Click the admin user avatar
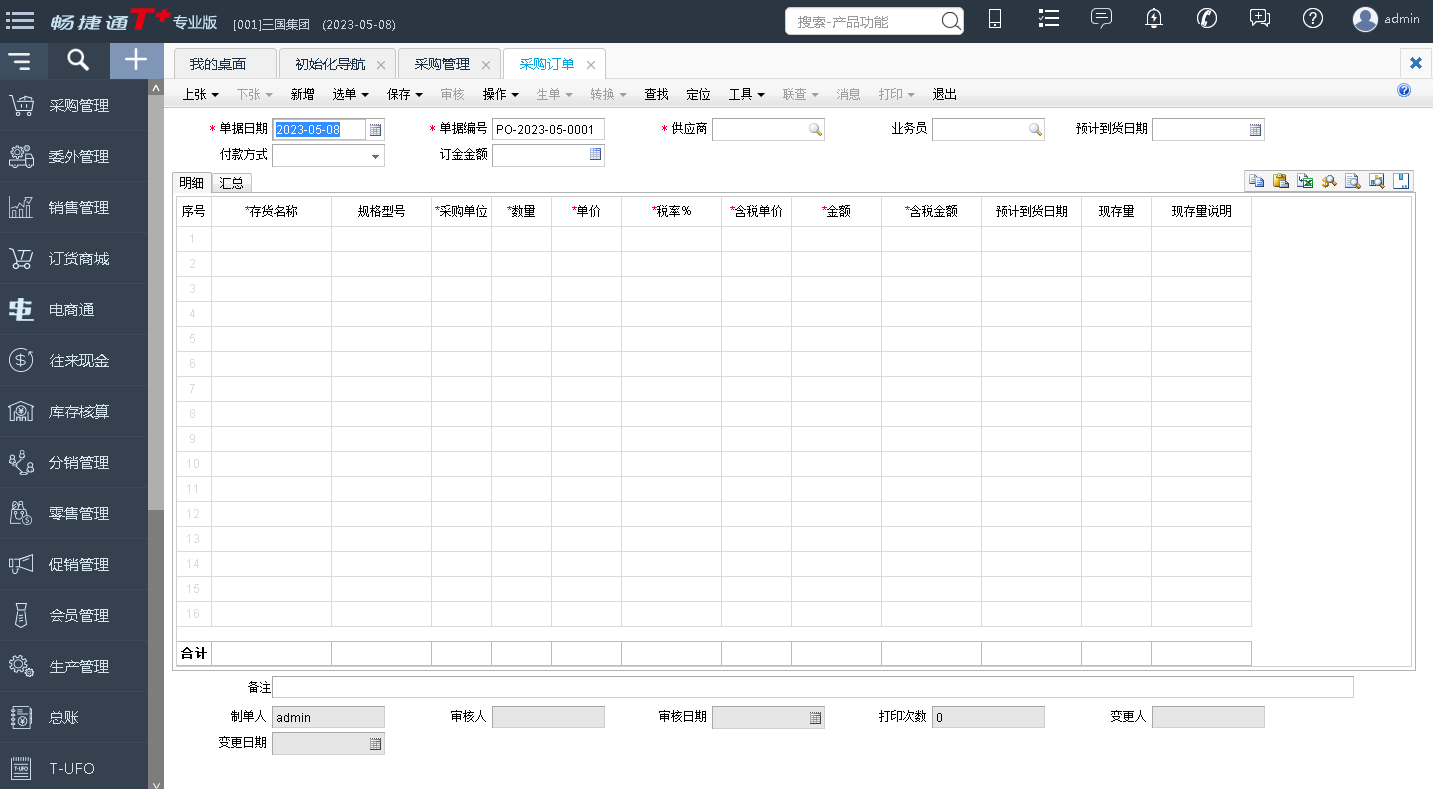1433x789 pixels. point(1365,19)
